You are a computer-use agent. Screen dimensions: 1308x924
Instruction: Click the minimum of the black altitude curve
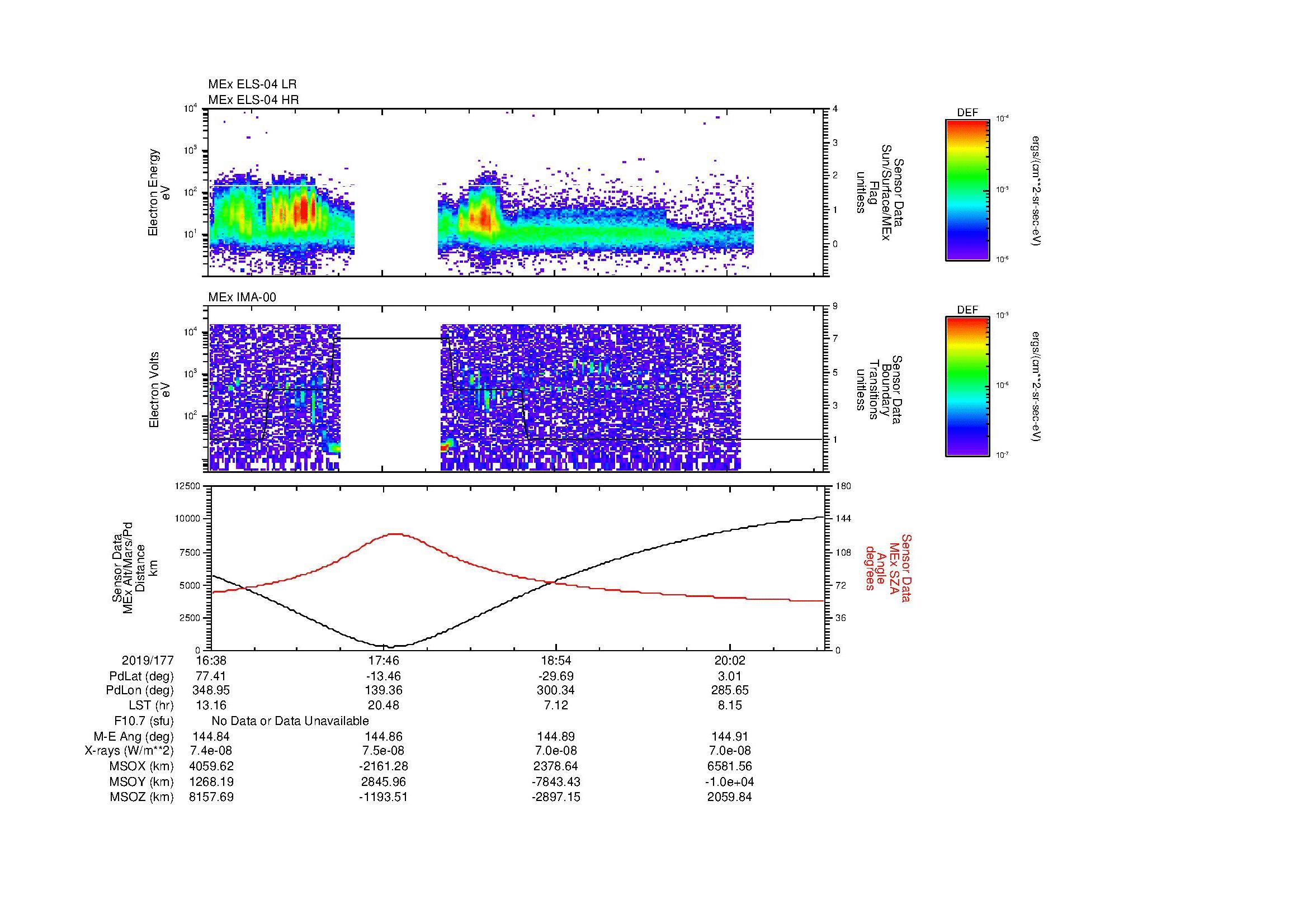391,647
